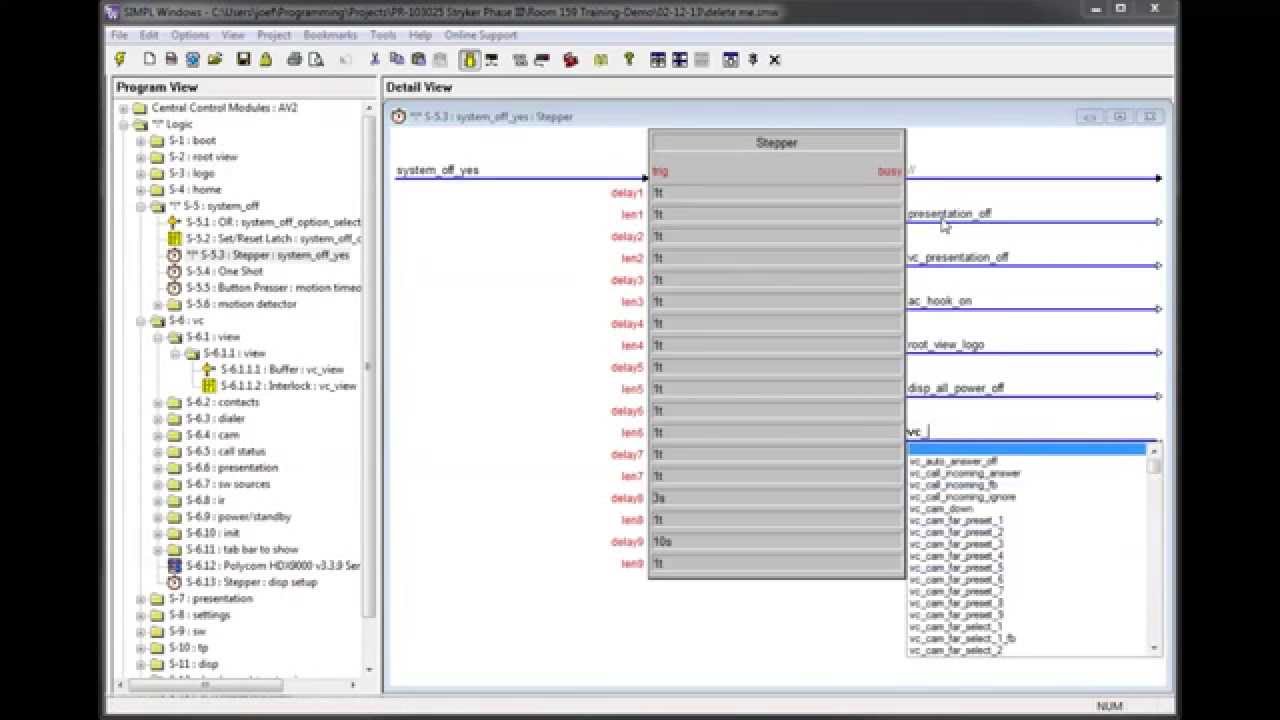This screenshot has height=720, width=1280.
Task: Click the delay8 field showing 3s
Action: [776, 498]
